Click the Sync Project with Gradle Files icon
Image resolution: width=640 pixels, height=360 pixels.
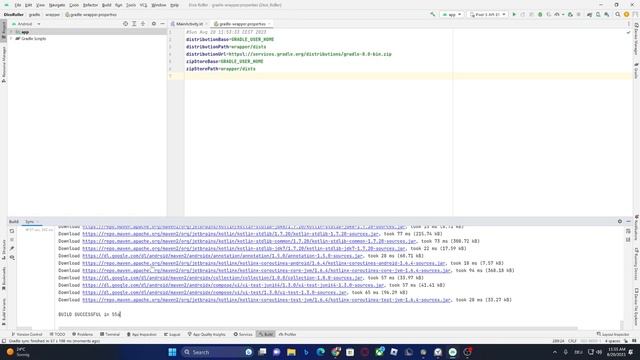tap(589, 15)
